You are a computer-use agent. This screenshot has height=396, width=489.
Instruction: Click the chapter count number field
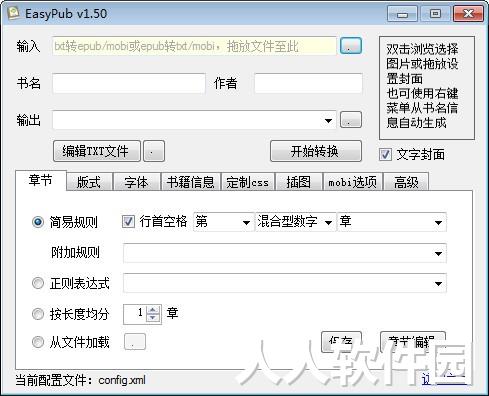click(135, 314)
